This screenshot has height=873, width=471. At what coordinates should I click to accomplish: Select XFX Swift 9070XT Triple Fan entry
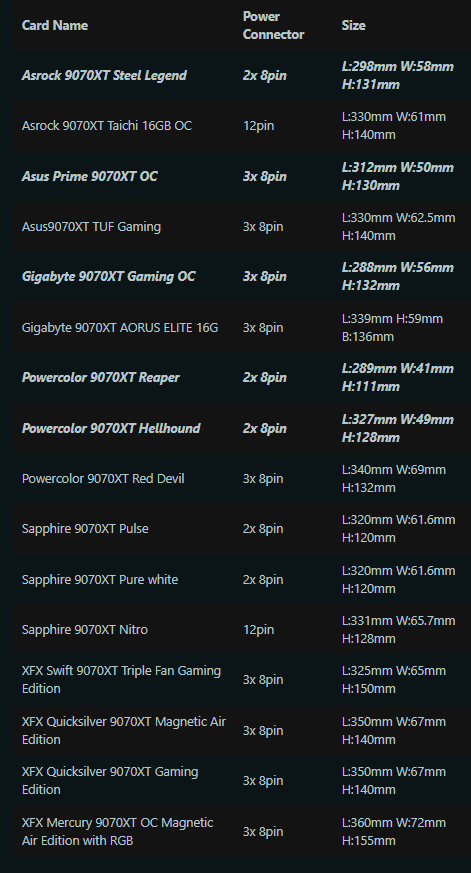coord(121,680)
